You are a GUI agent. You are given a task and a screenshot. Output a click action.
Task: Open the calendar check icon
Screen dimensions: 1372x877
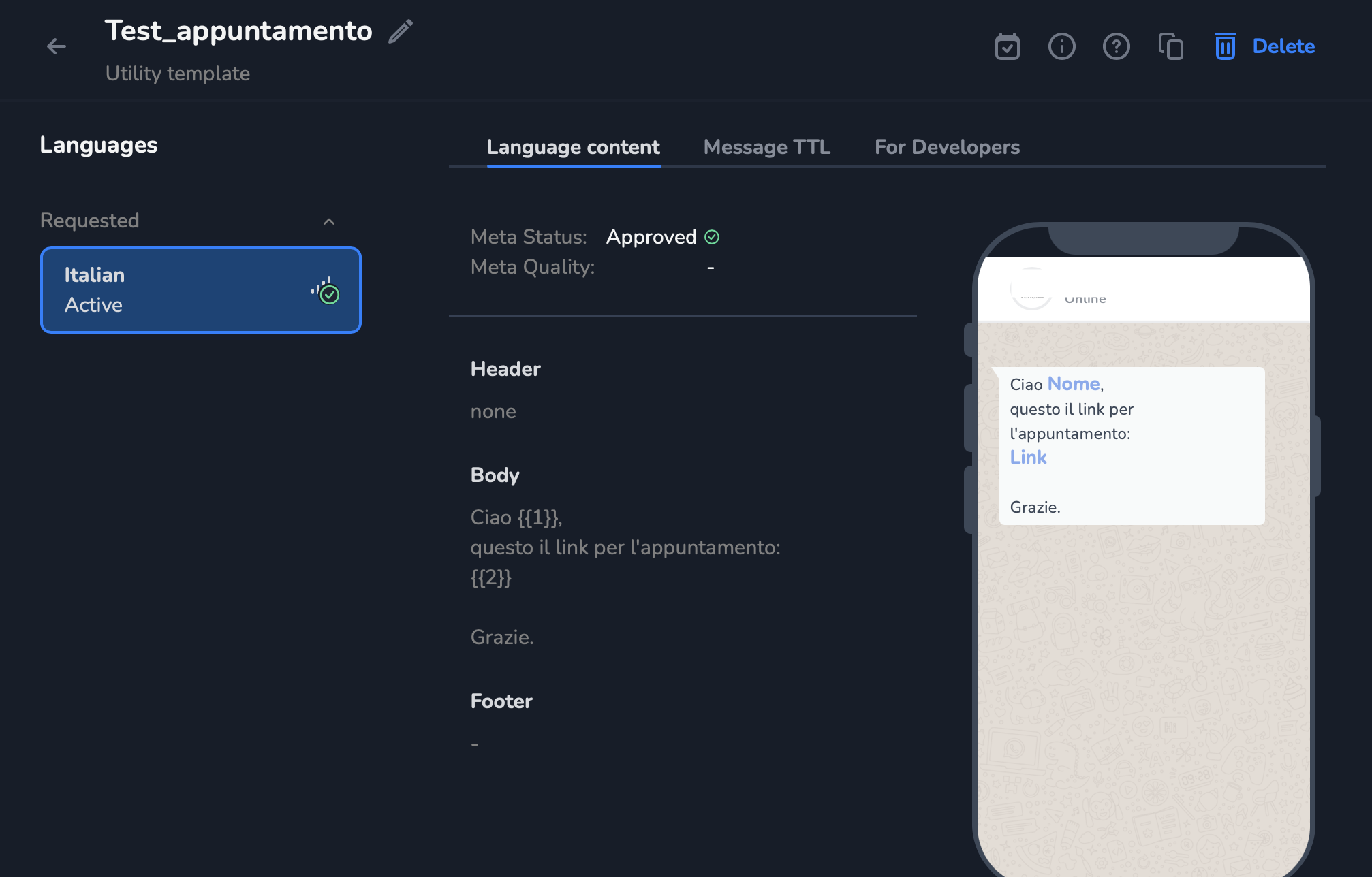point(1007,46)
